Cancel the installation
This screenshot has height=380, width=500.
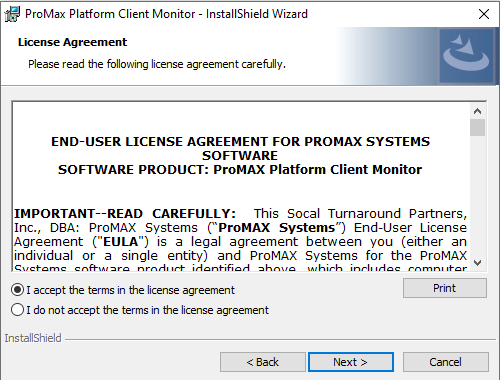click(x=445, y=362)
